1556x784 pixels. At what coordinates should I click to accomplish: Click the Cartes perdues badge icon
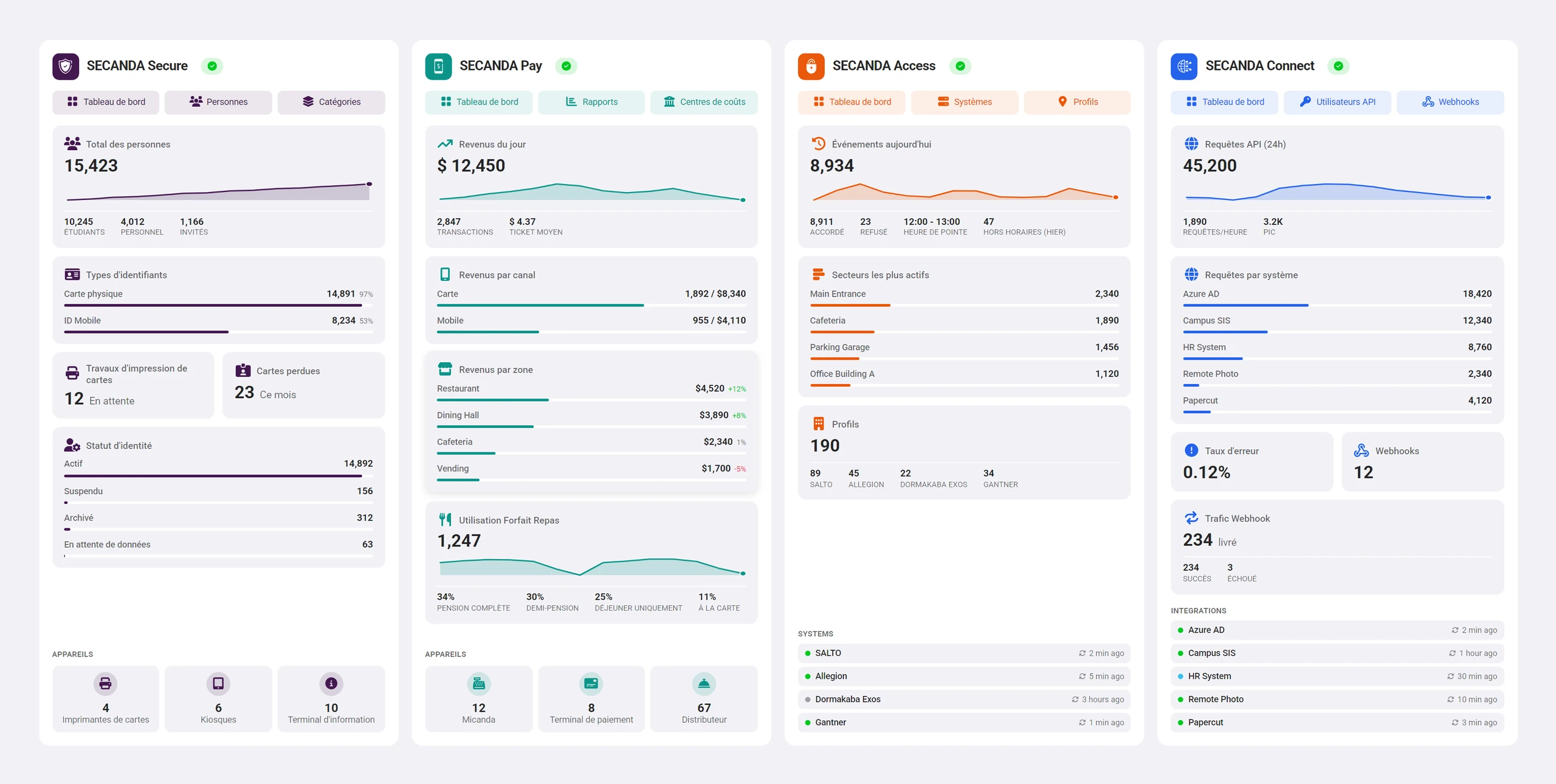(243, 370)
